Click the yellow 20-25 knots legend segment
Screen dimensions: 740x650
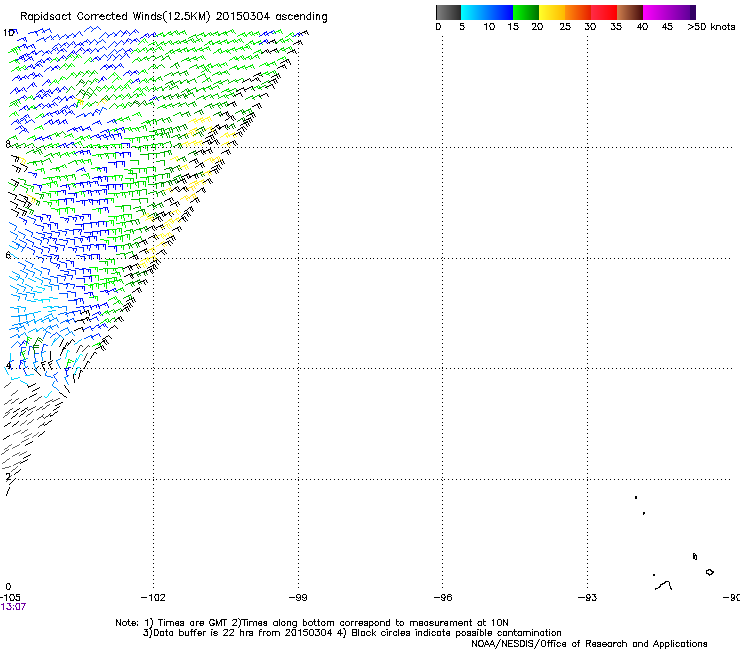(x=552, y=12)
